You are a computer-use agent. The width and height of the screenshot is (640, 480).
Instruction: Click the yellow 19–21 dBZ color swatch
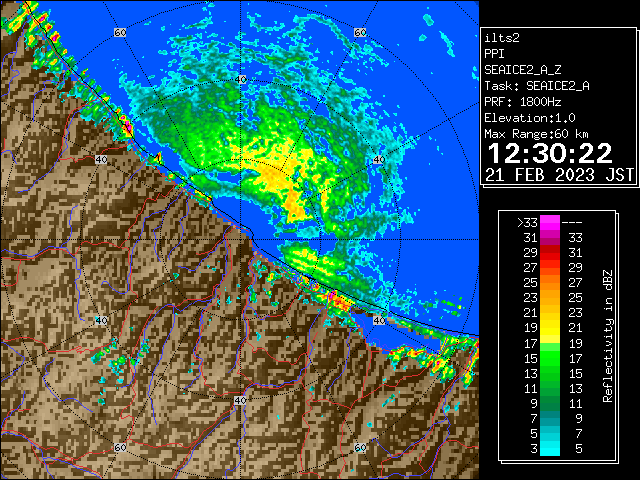[x=550, y=328]
